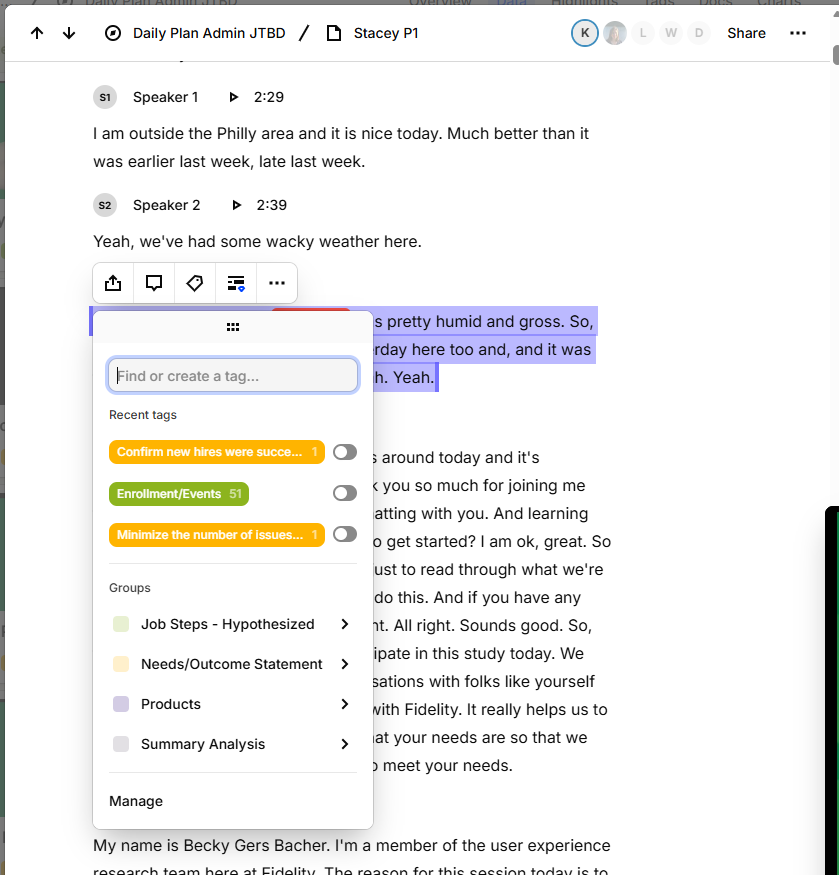Click the Products purple color swatch
Viewport: 839px width, 875px height.
click(x=121, y=704)
